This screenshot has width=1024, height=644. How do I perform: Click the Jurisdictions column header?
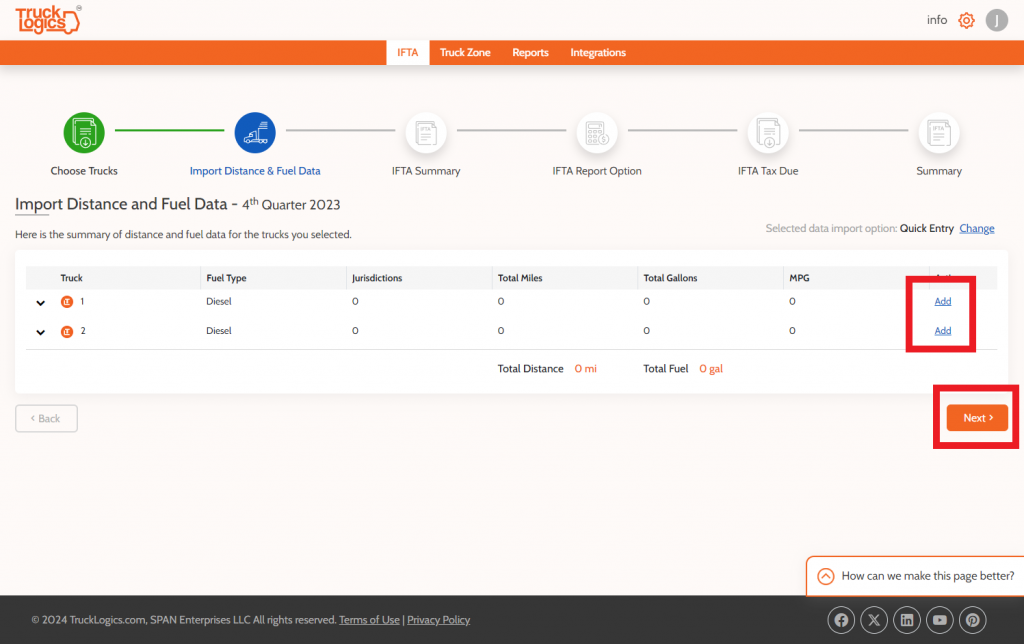point(377,278)
